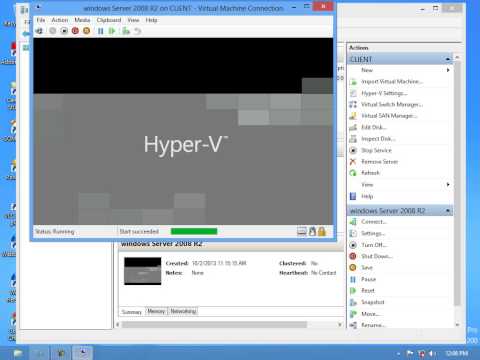Click the keyboard status icon
The height and width of the screenshot is (360, 480).
click(302, 231)
